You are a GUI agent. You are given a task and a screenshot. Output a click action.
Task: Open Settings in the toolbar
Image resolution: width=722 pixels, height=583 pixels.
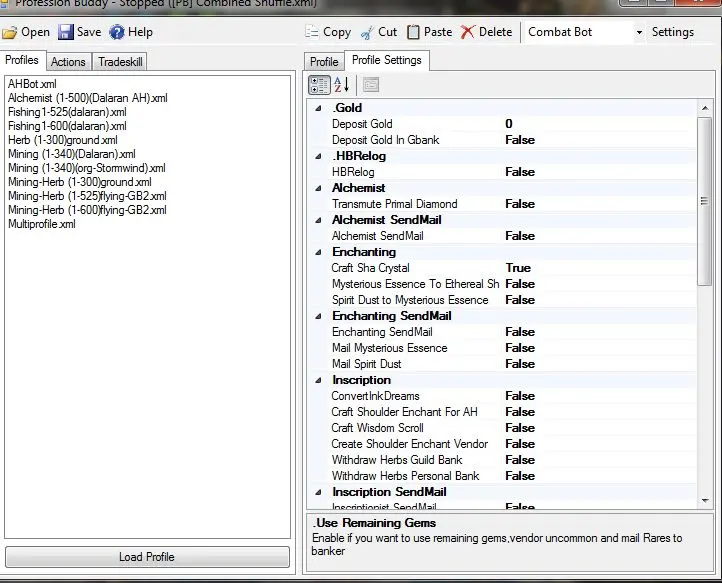point(672,32)
